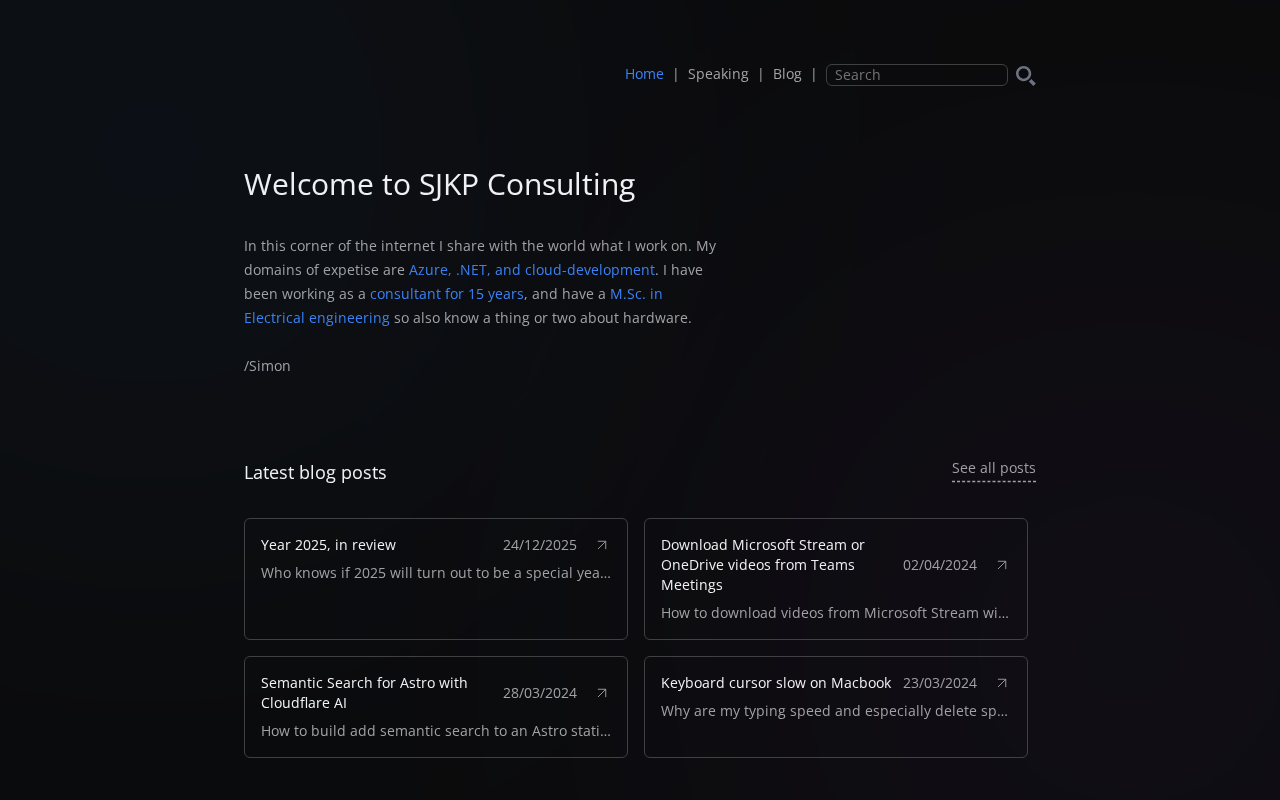Screen dimensions: 1280x800
Task: Click arrow icon on Semantic Search card
Action: [602, 693]
